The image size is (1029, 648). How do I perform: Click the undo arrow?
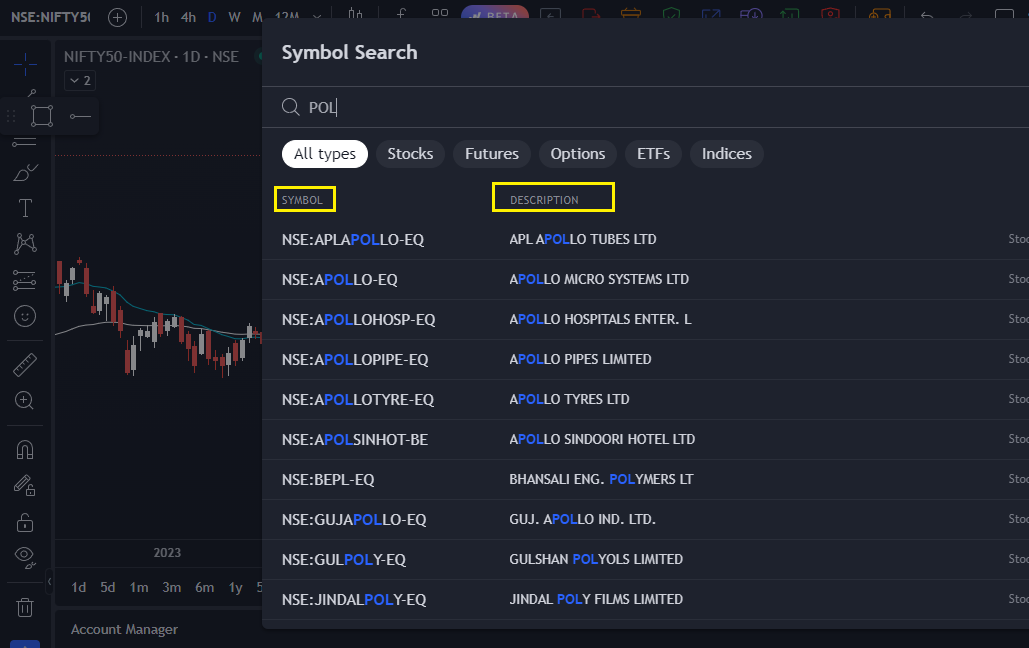tap(927, 14)
